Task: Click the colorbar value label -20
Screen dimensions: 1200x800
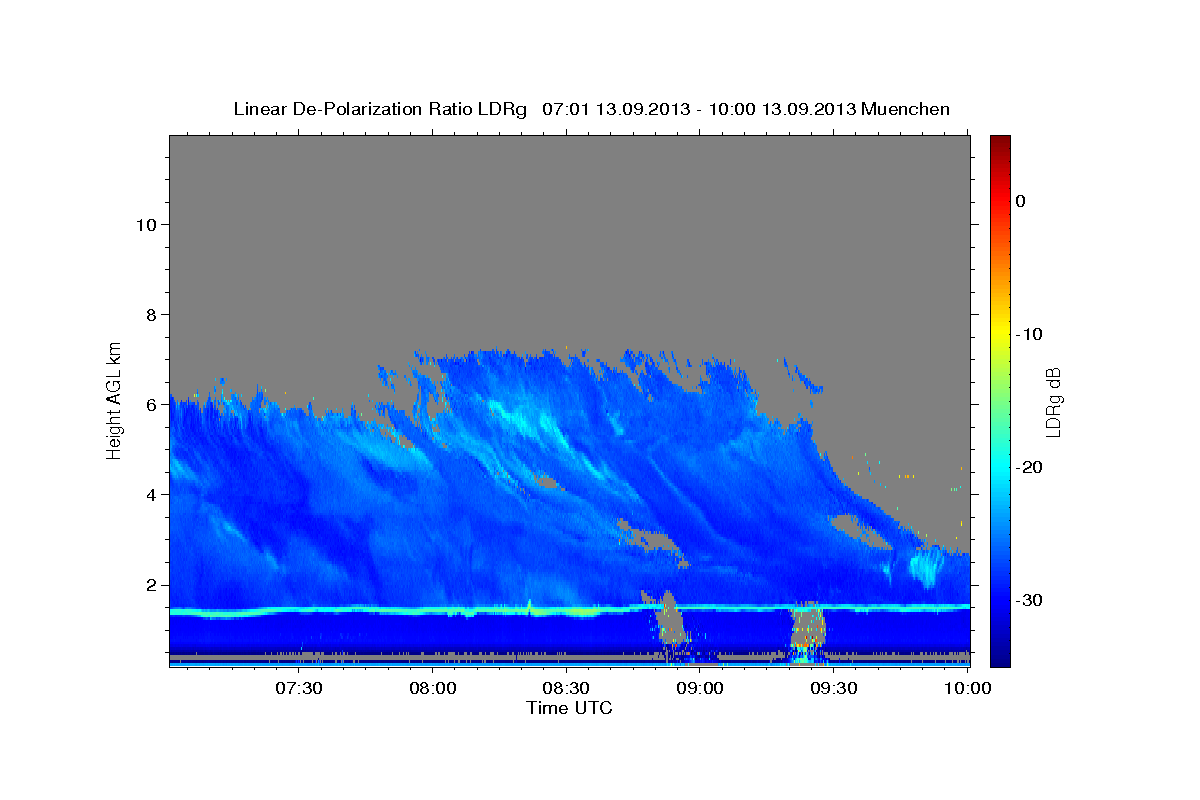Action: (x=1030, y=467)
